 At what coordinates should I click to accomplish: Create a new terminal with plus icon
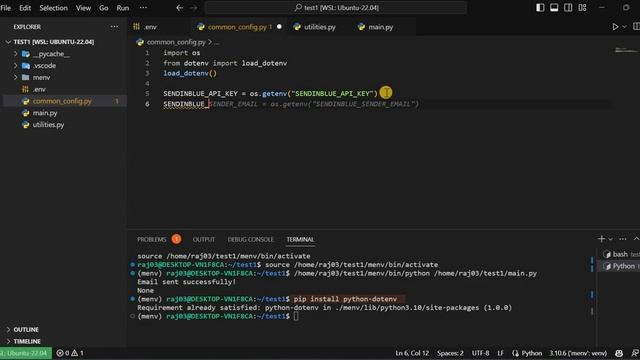pyautogui.click(x=601, y=239)
